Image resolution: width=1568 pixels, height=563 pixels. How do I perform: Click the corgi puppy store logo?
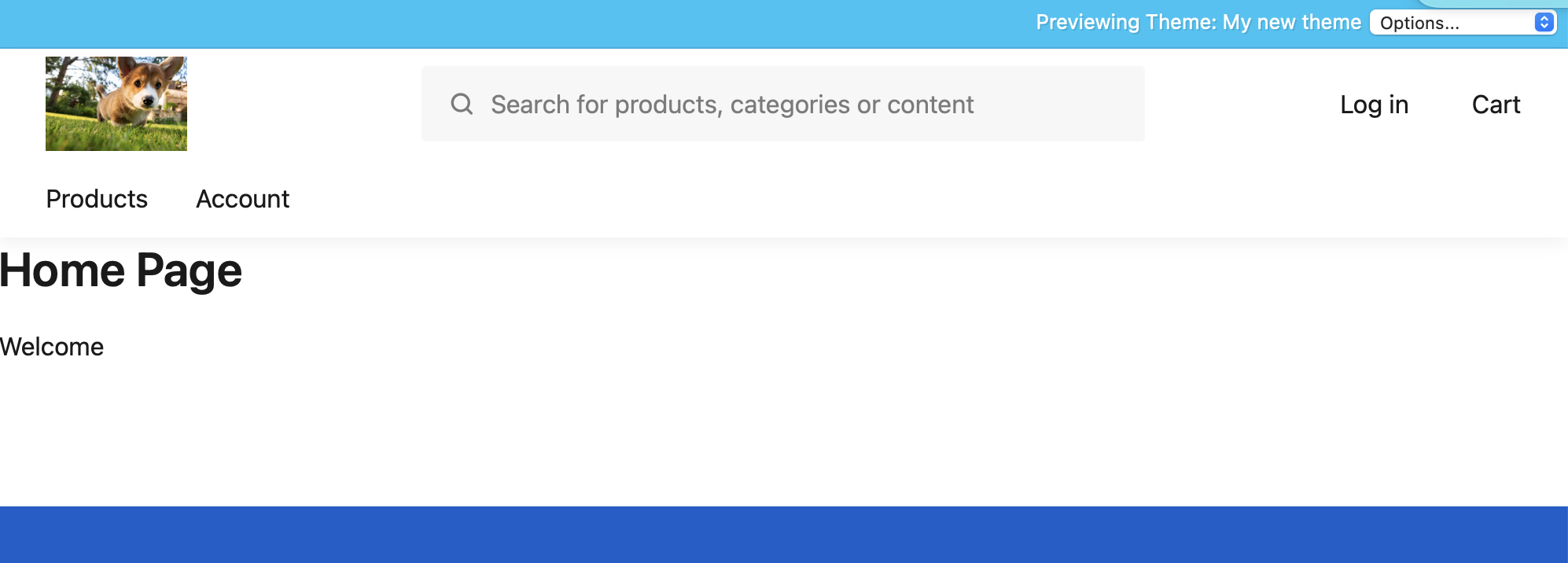point(116,104)
